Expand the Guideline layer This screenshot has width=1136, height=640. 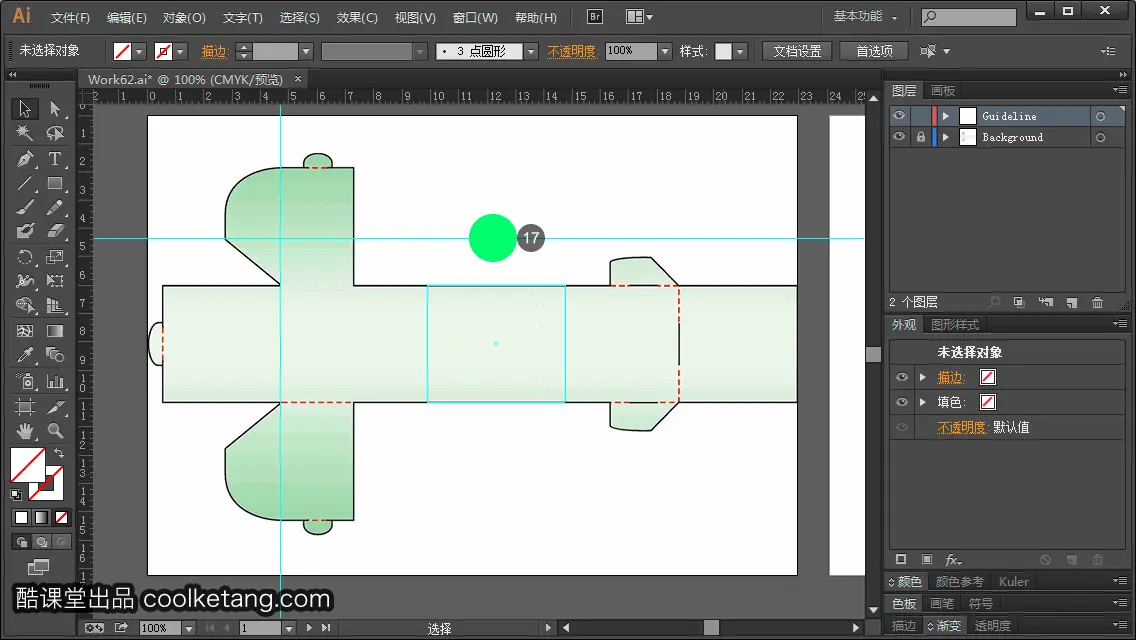tap(945, 116)
